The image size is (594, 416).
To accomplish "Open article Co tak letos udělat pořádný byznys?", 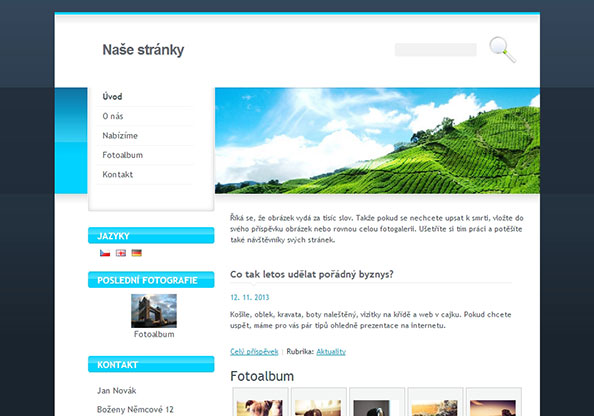I will (312, 274).
